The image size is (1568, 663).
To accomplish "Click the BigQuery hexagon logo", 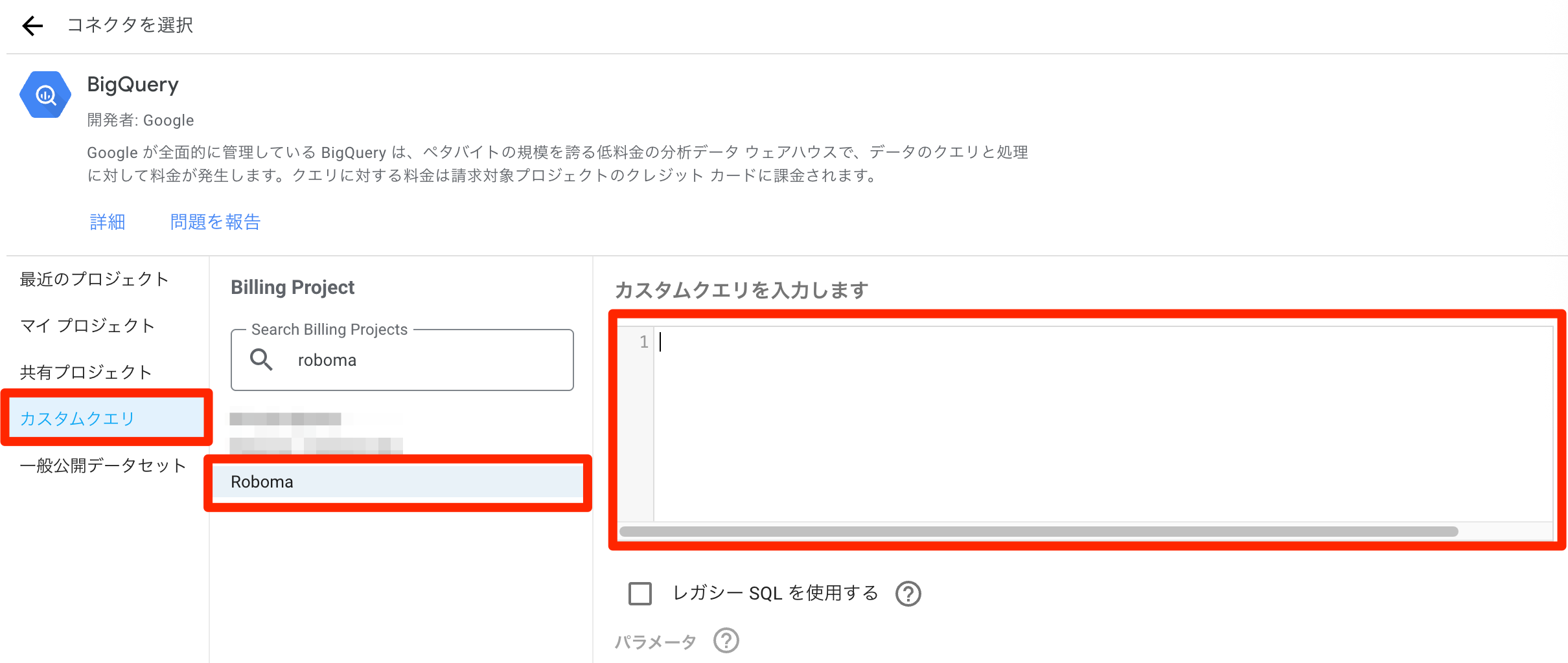I will [45, 95].
